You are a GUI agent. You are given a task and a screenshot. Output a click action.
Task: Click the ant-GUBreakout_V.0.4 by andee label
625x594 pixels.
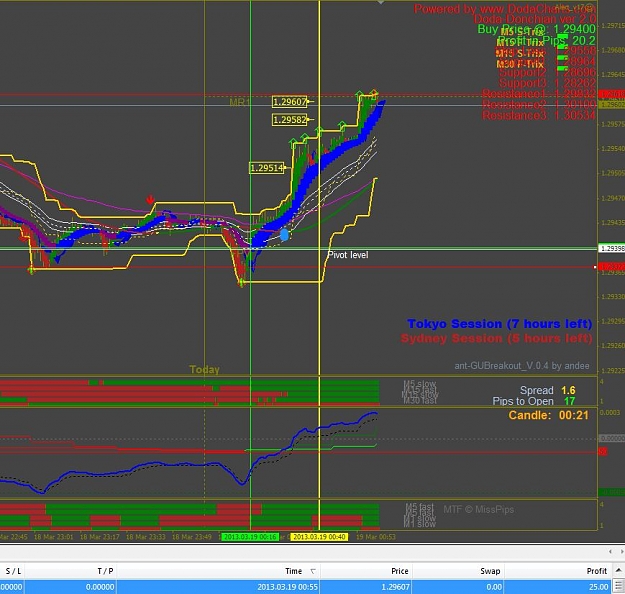(x=522, y=366)
